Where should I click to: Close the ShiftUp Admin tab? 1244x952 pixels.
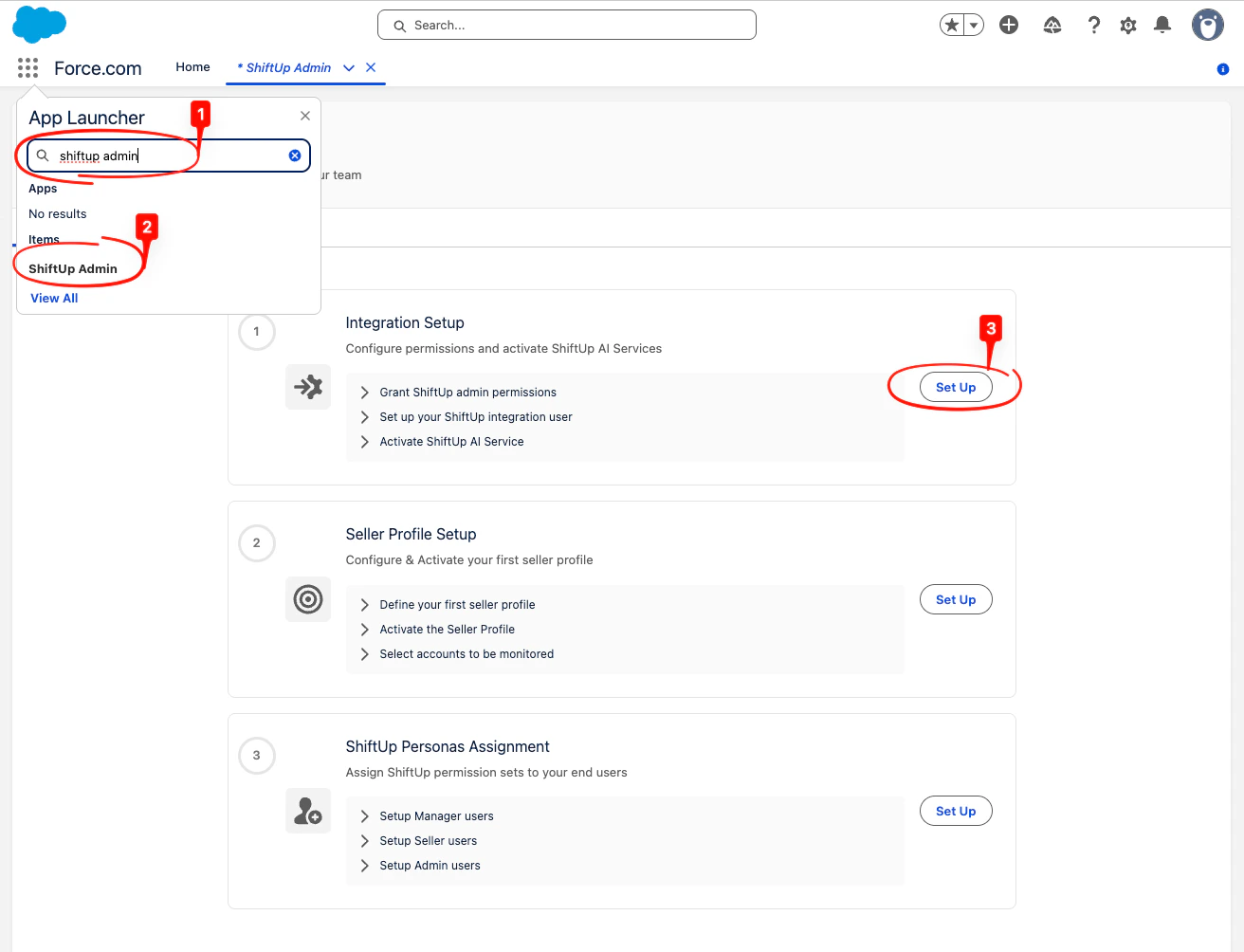[371, 67]
